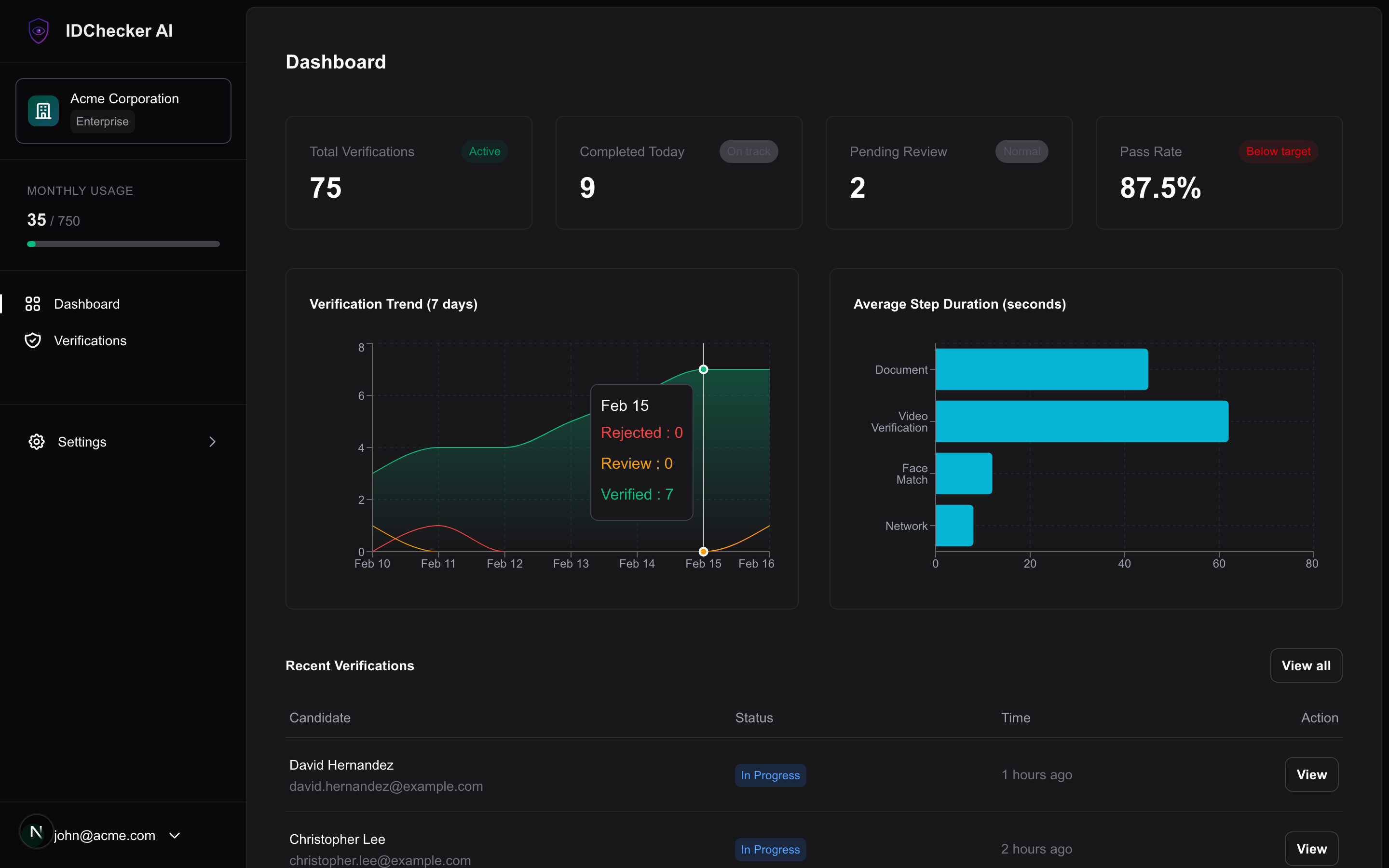The height and width of the screenshot is (868, 1389).
Task: Open the john@acme.com account dropdown arrow
Action: pyautogui.click(x=175, y=835)
